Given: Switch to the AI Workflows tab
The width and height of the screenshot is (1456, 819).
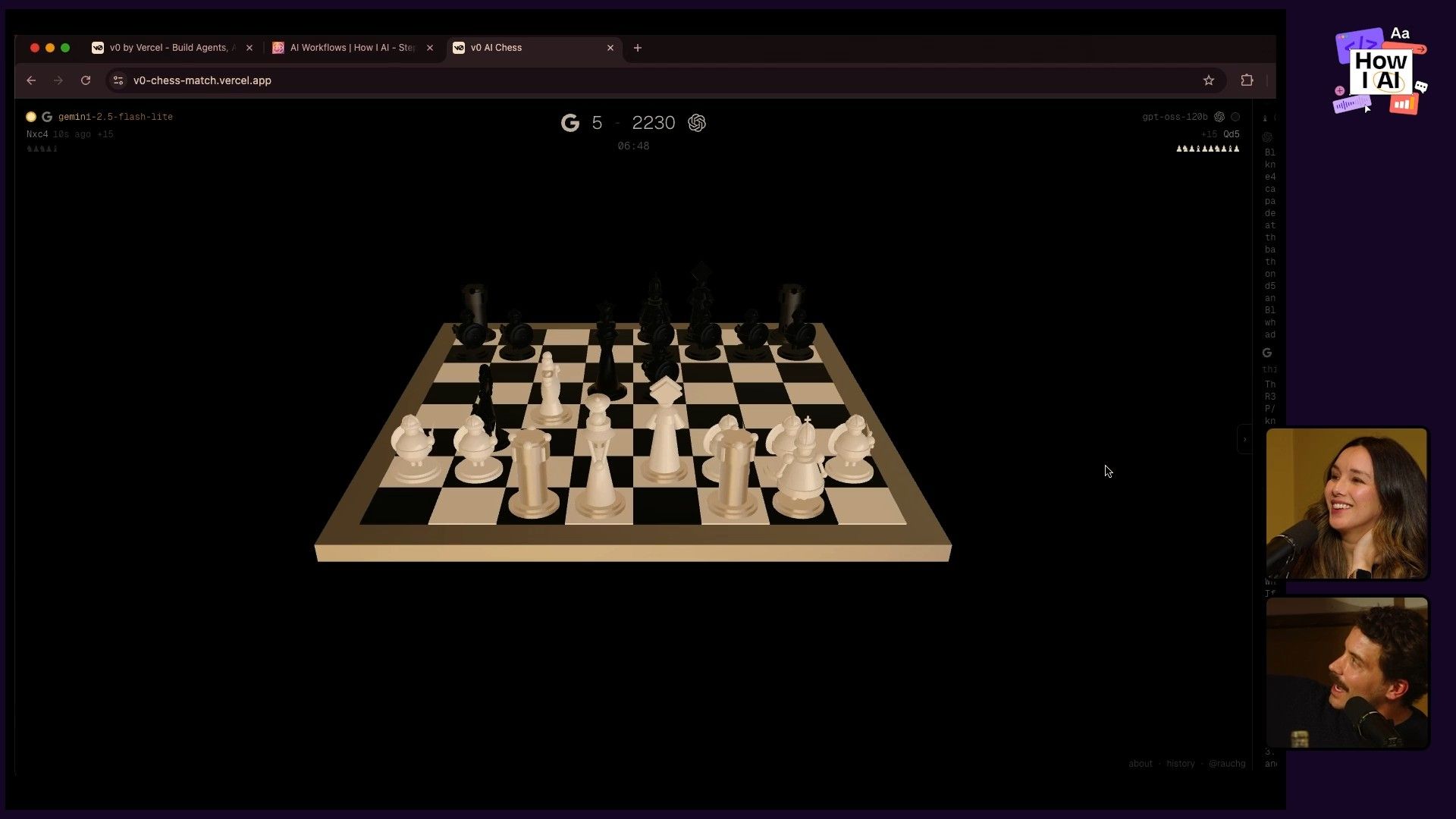Looking at the screenshot, I should coord(353,48).
